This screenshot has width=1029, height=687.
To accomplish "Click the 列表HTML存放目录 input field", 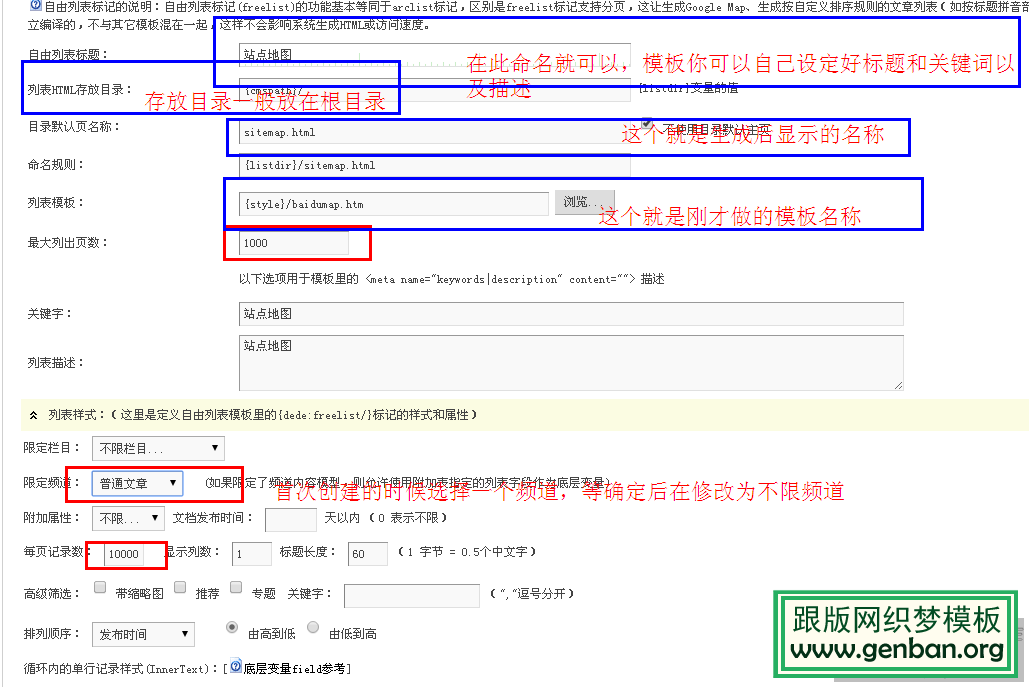I will 434,91.
